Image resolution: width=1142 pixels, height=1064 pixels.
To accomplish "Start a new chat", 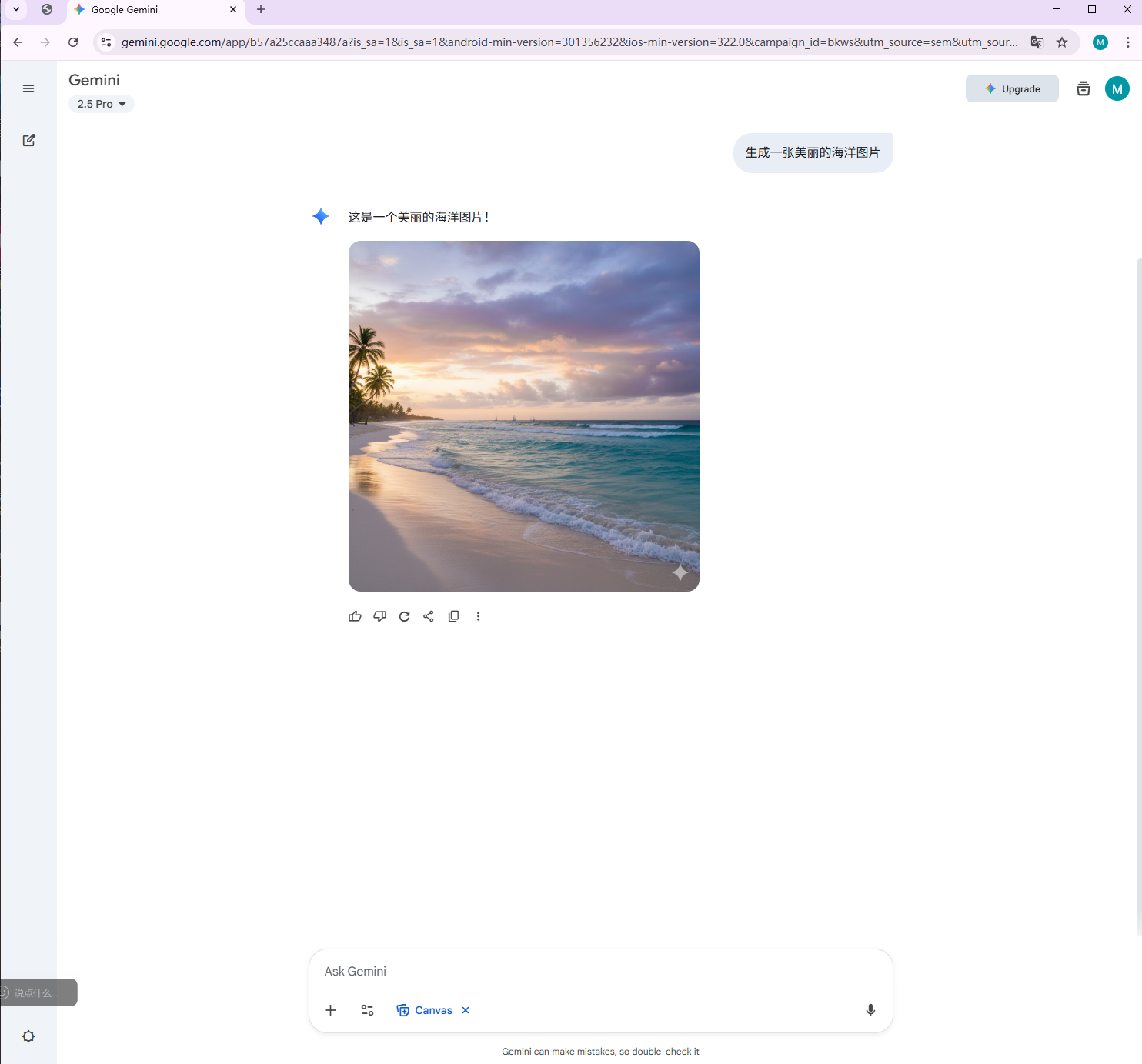I will [x=28, y=140].
